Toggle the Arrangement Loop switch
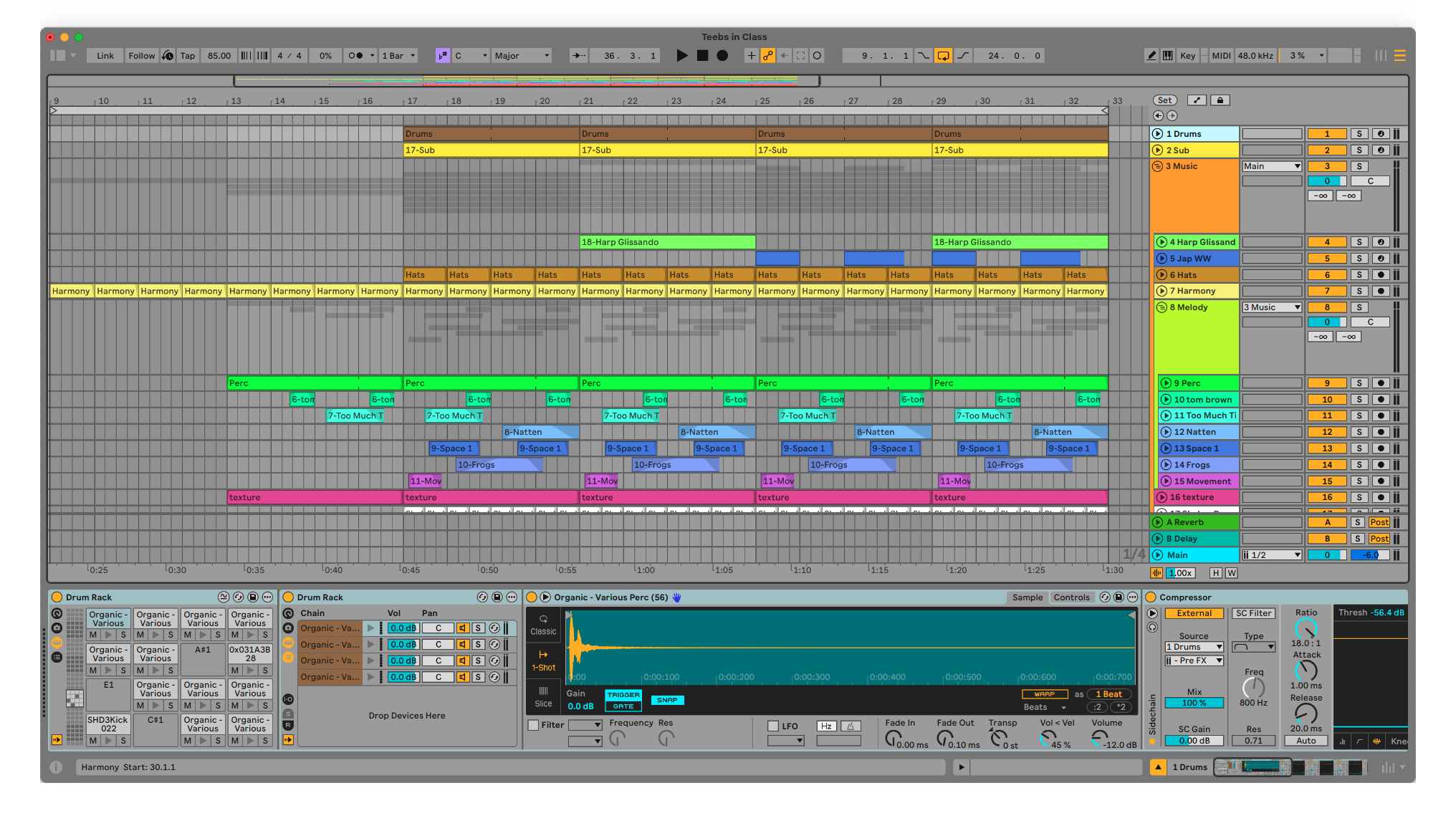 tap(943, 56)
